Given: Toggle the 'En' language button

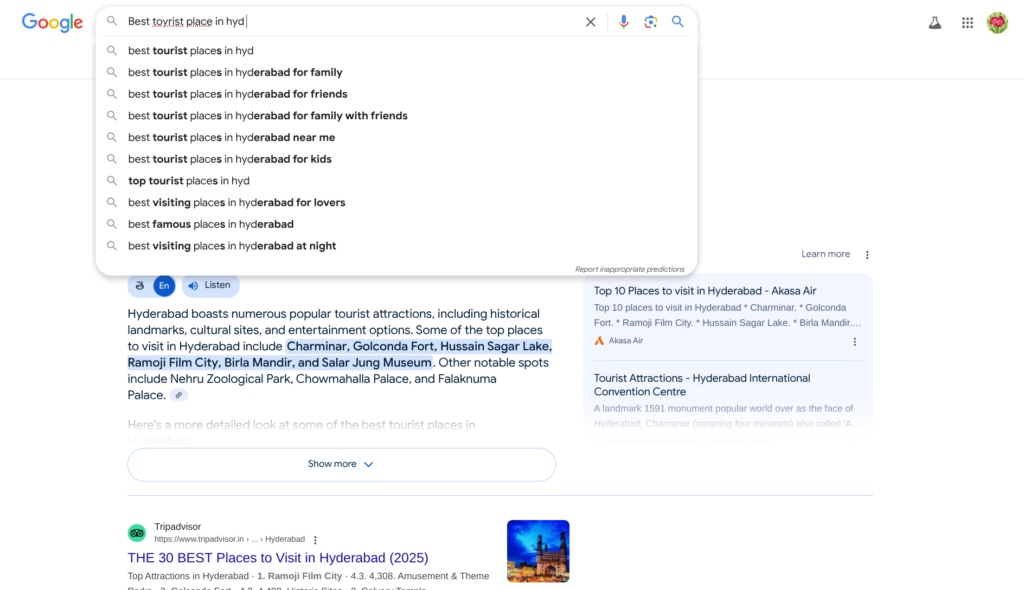Looking at the screenshot, I should 164,286.
